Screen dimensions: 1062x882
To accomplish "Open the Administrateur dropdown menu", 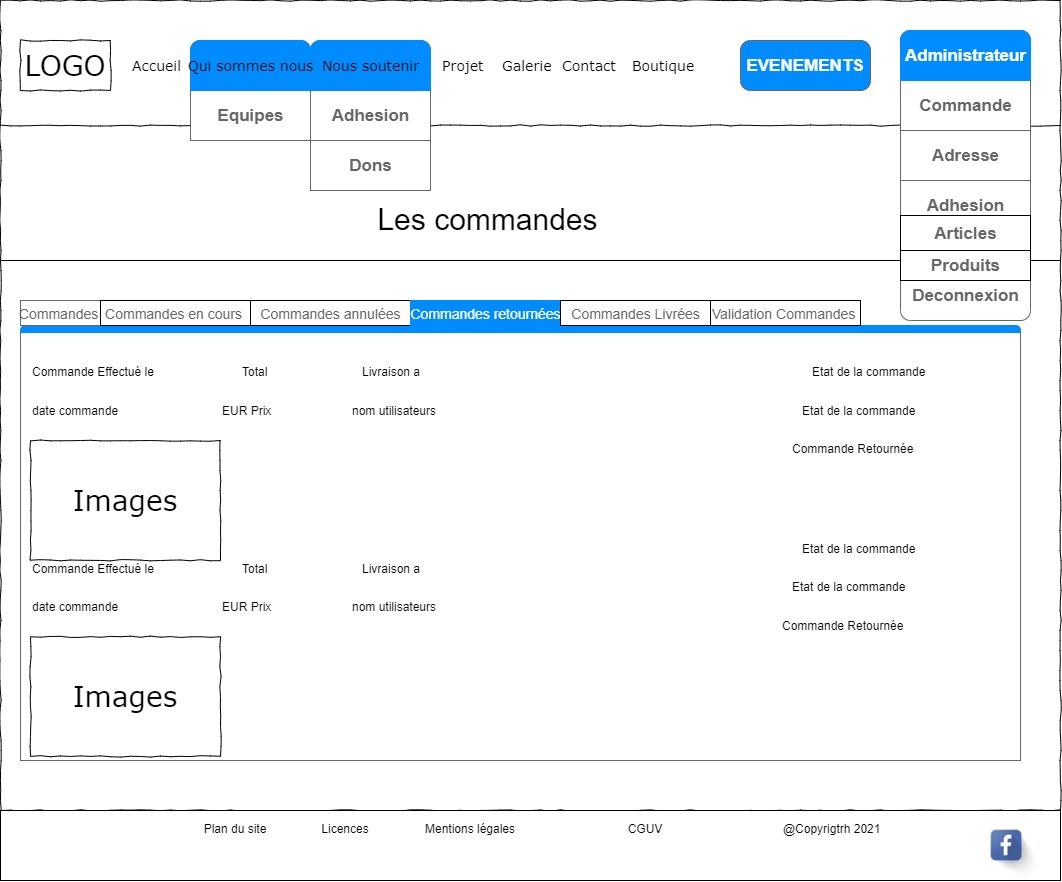I will 965,56.
